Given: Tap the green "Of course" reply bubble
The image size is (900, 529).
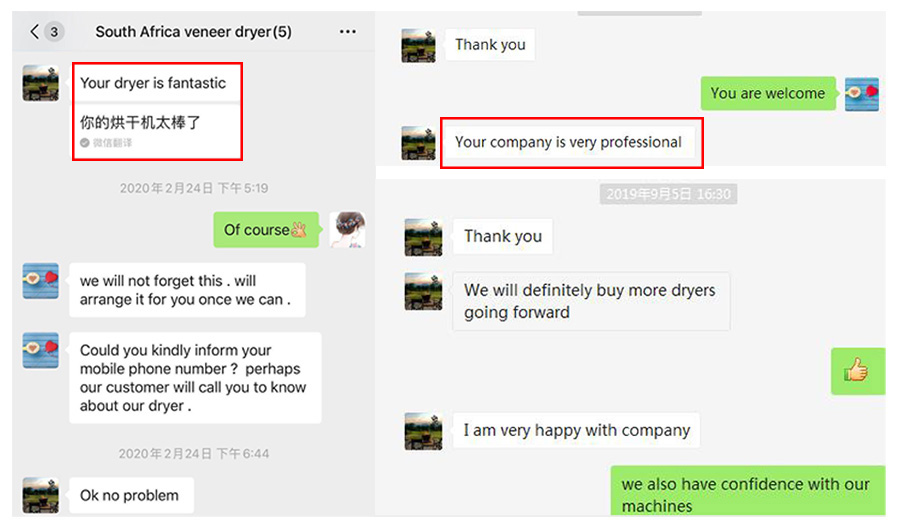Looking at the screenshot, I should click(266, 230).
